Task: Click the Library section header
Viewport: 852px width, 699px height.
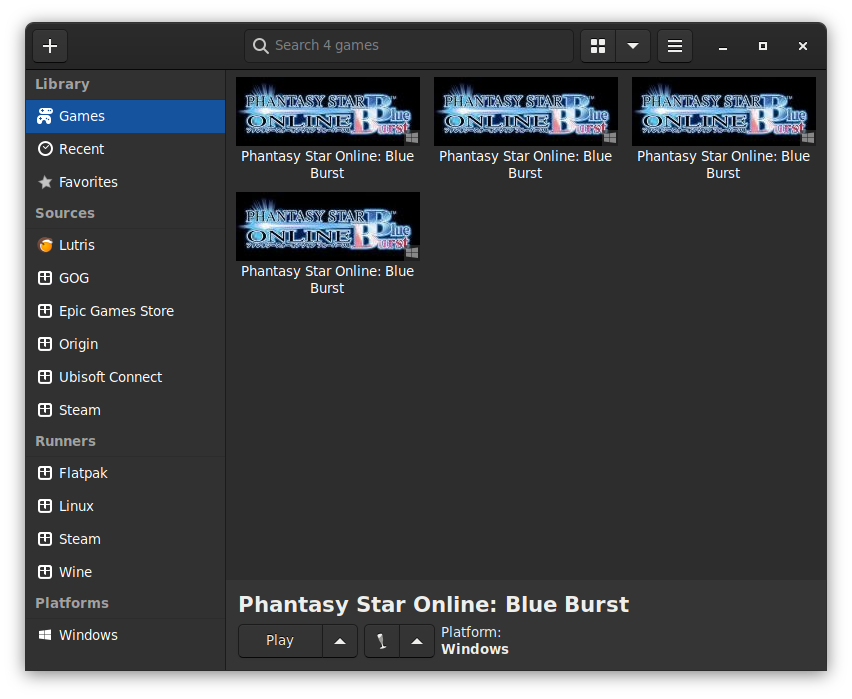Action: click(x=62, y=84)
